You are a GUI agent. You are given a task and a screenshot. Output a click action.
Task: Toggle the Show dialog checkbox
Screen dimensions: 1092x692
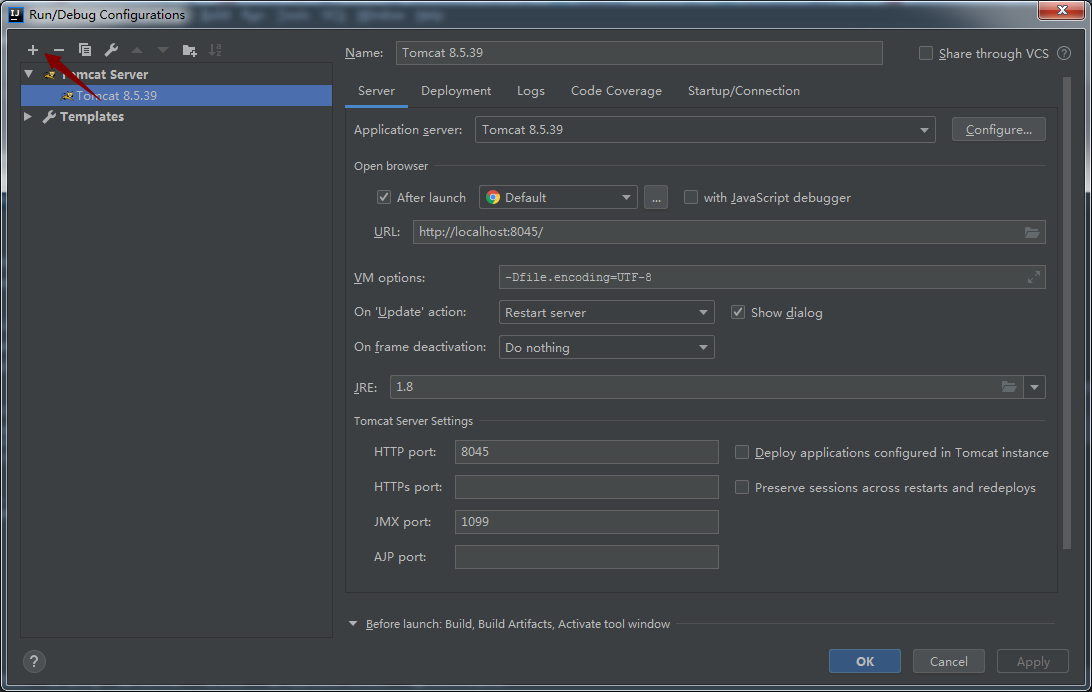(x=738, y=312)
